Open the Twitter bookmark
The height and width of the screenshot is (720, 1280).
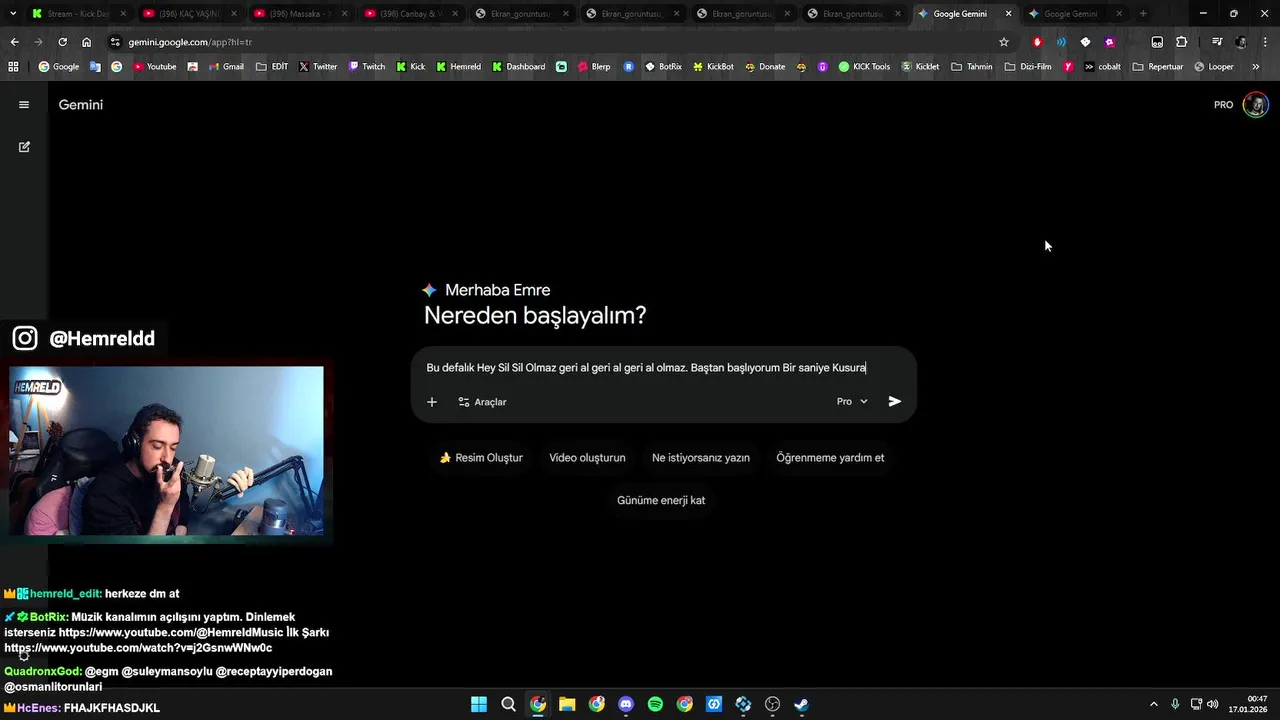317,67
